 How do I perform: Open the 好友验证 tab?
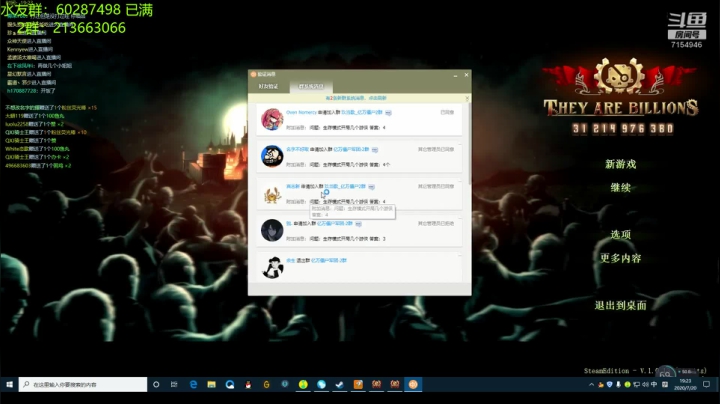[268, 86]
